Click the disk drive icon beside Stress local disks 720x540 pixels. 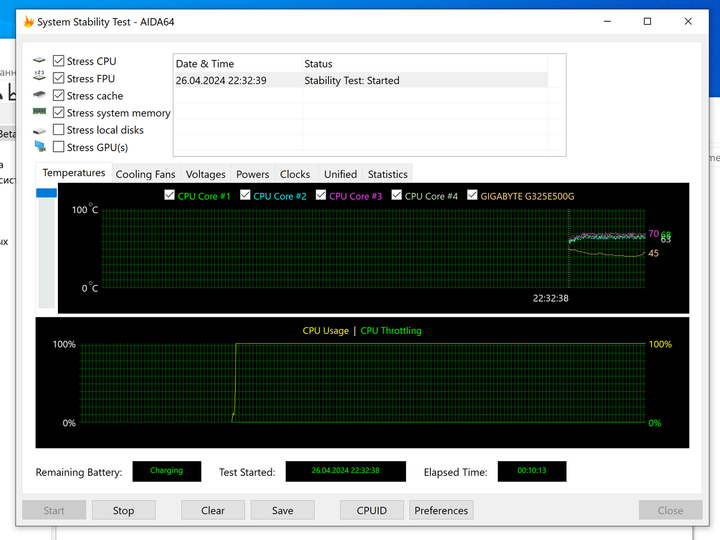tap(39, 131)
